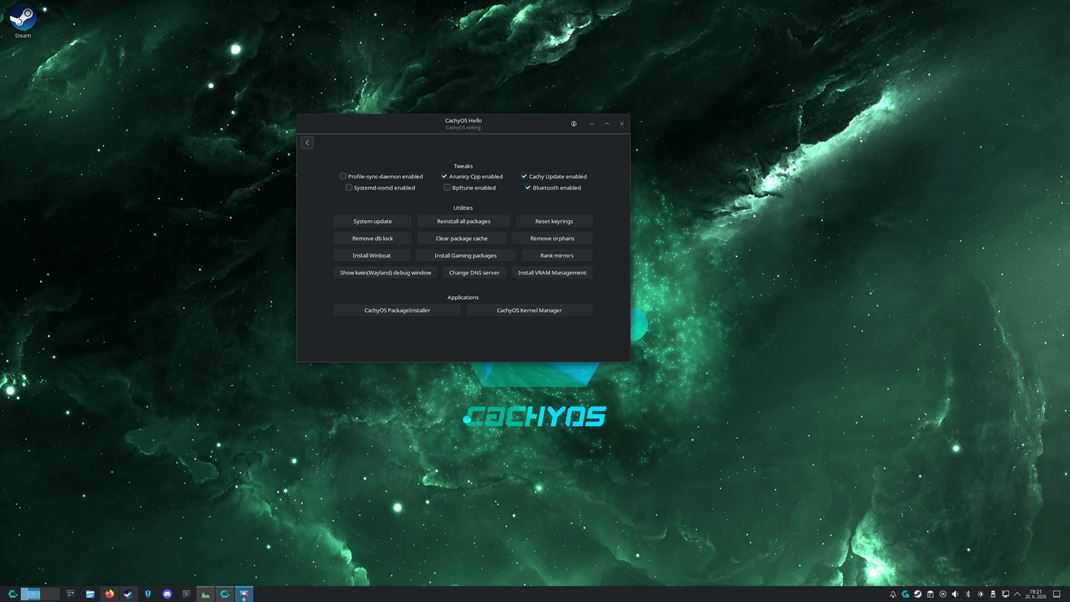Click the Remove orphans button
The height and width of the screenshot is (602, 1070).
[x=552, y=238]
